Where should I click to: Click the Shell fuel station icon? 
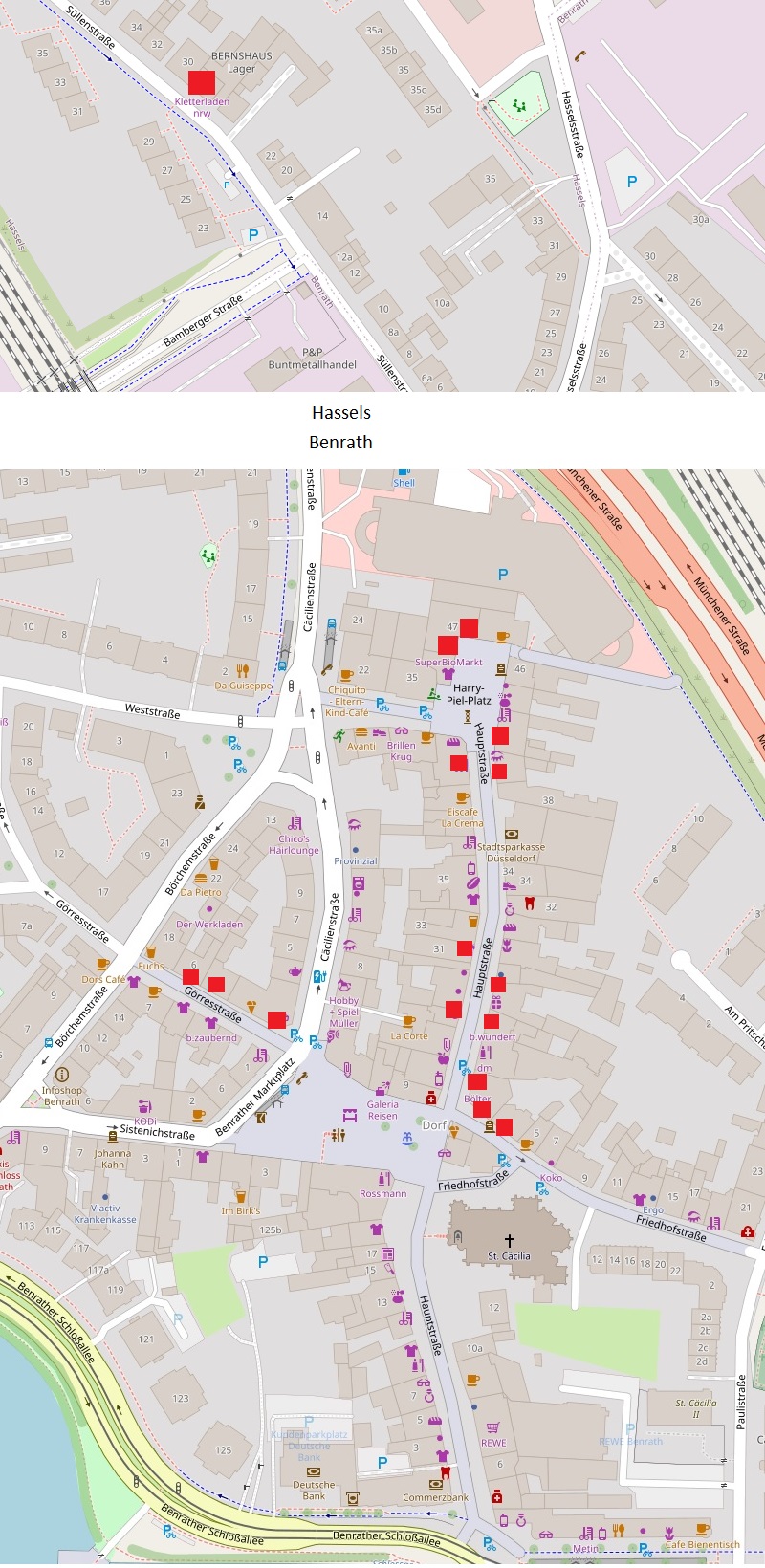coord(404,471)
